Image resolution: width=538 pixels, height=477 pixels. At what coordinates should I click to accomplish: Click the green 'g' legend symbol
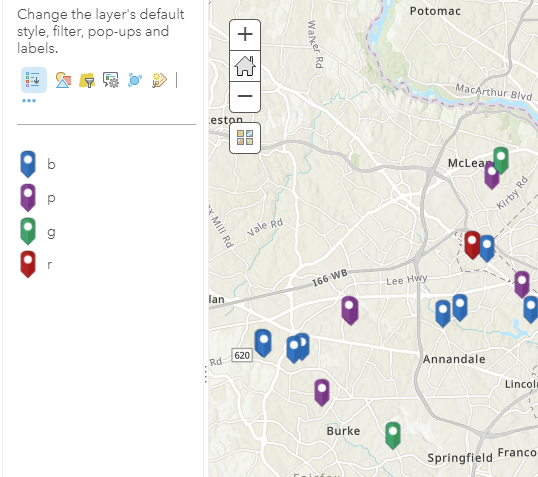point(28,231)
